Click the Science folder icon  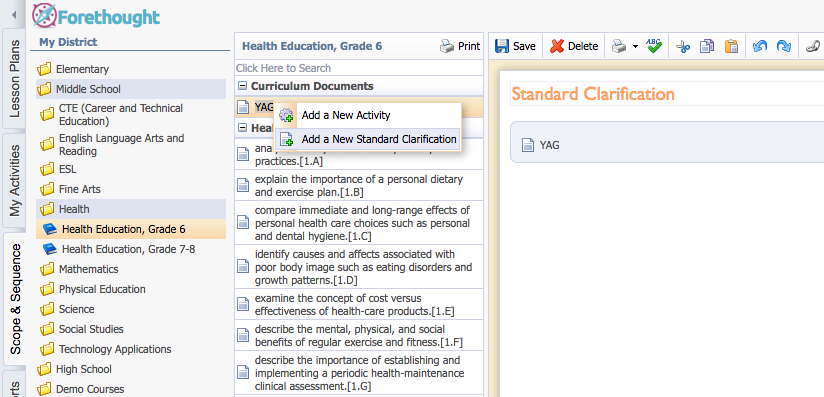(47, 309)
